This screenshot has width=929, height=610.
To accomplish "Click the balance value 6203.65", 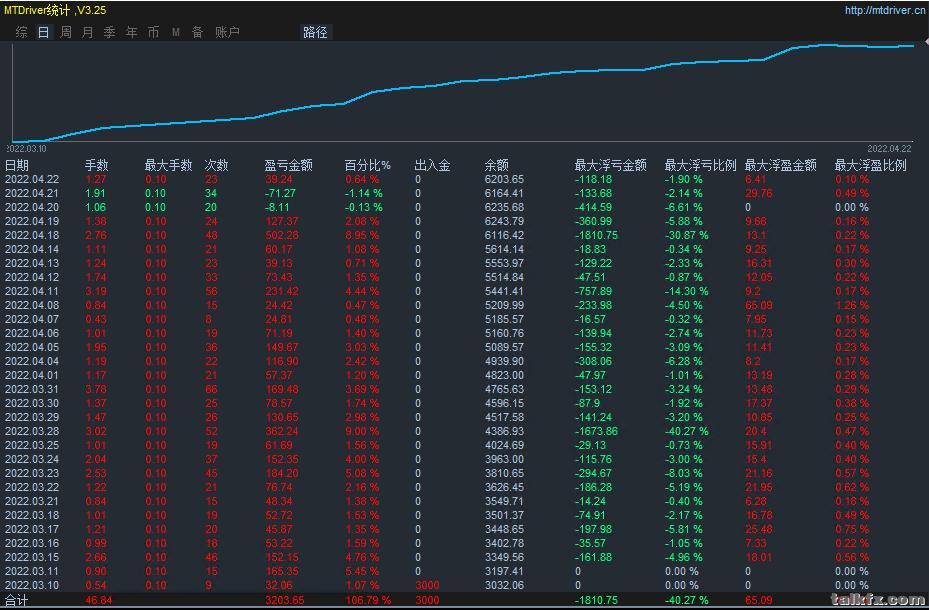I will [504, 179].
